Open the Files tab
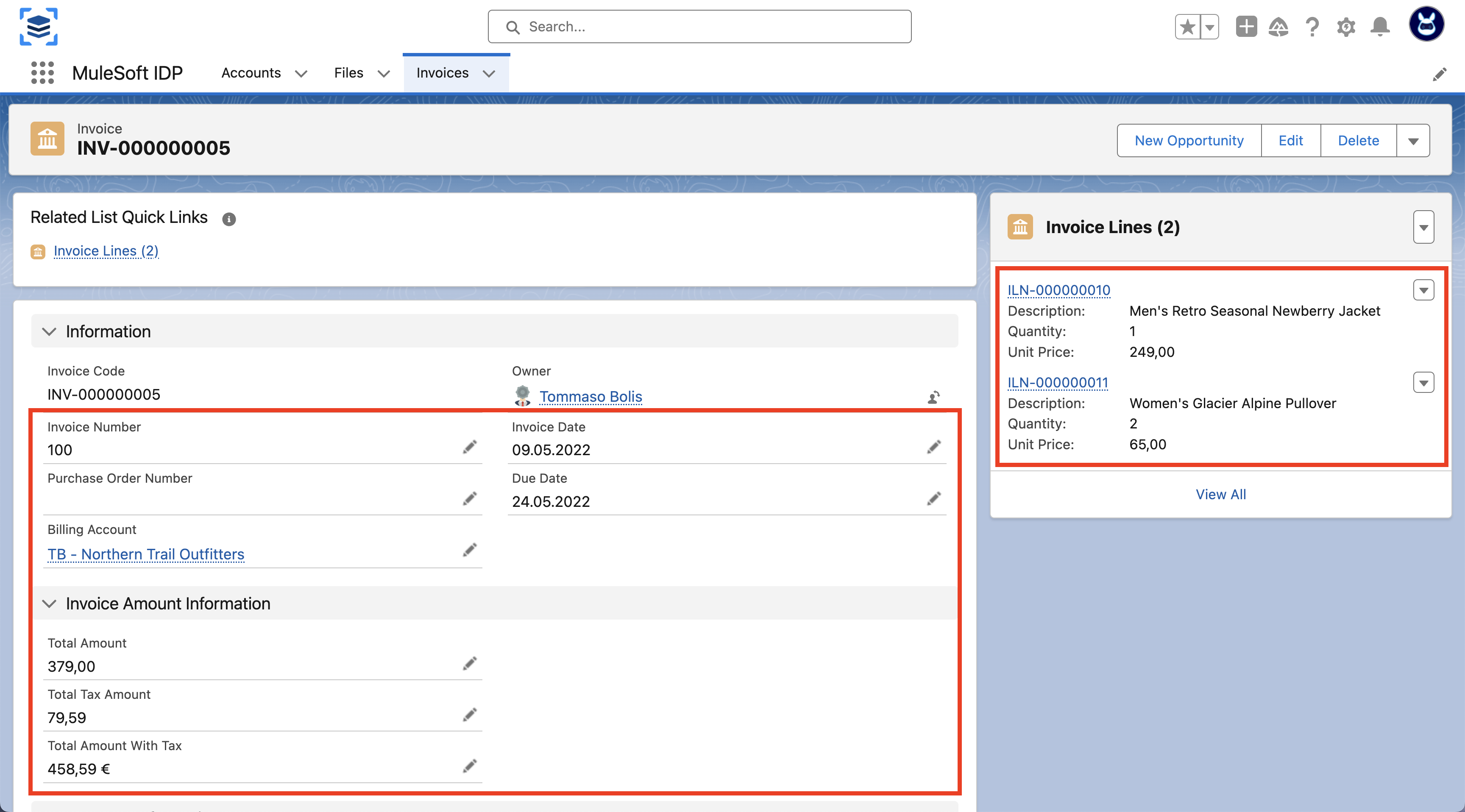Viewport: 1465px width, 812px height. pos(348,73)
